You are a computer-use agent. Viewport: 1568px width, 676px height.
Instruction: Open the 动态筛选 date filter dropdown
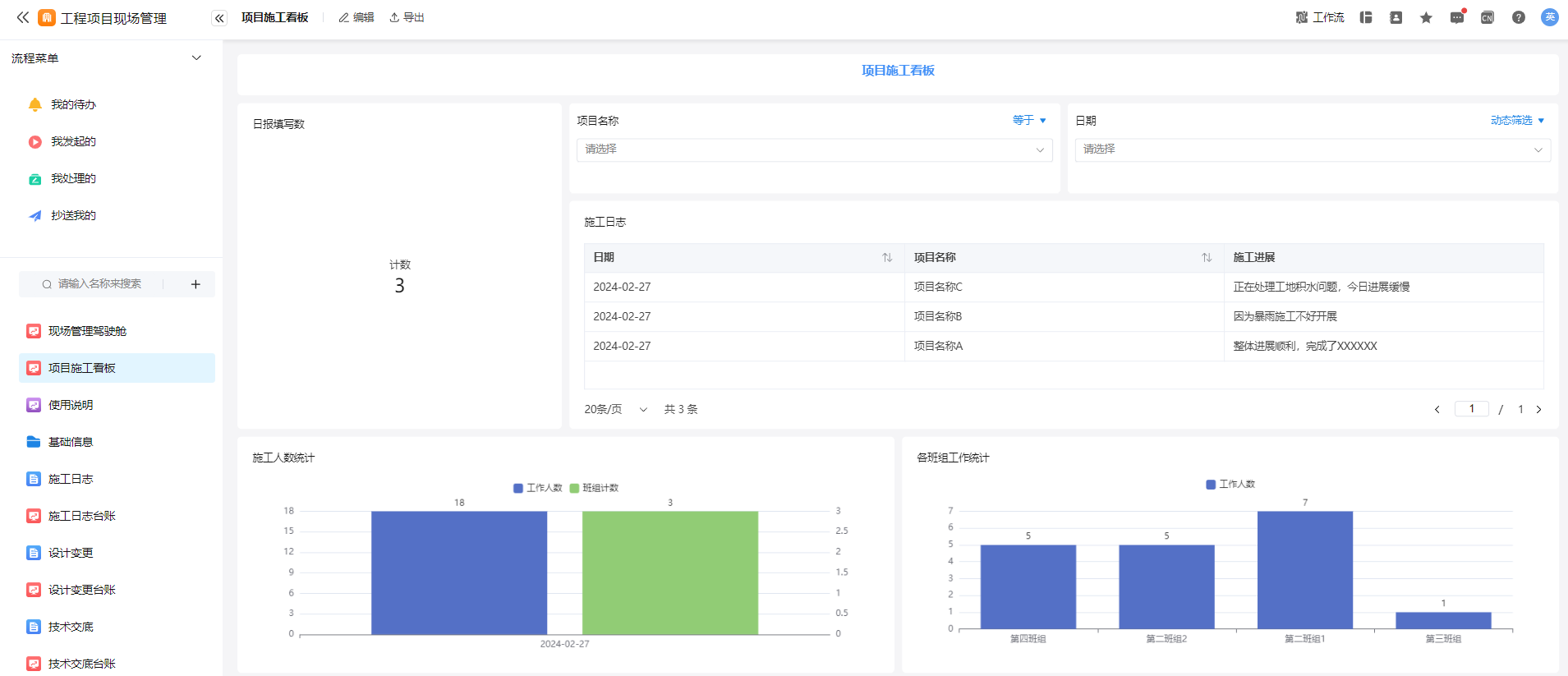pyautogui.click(x=1517, y=121)
